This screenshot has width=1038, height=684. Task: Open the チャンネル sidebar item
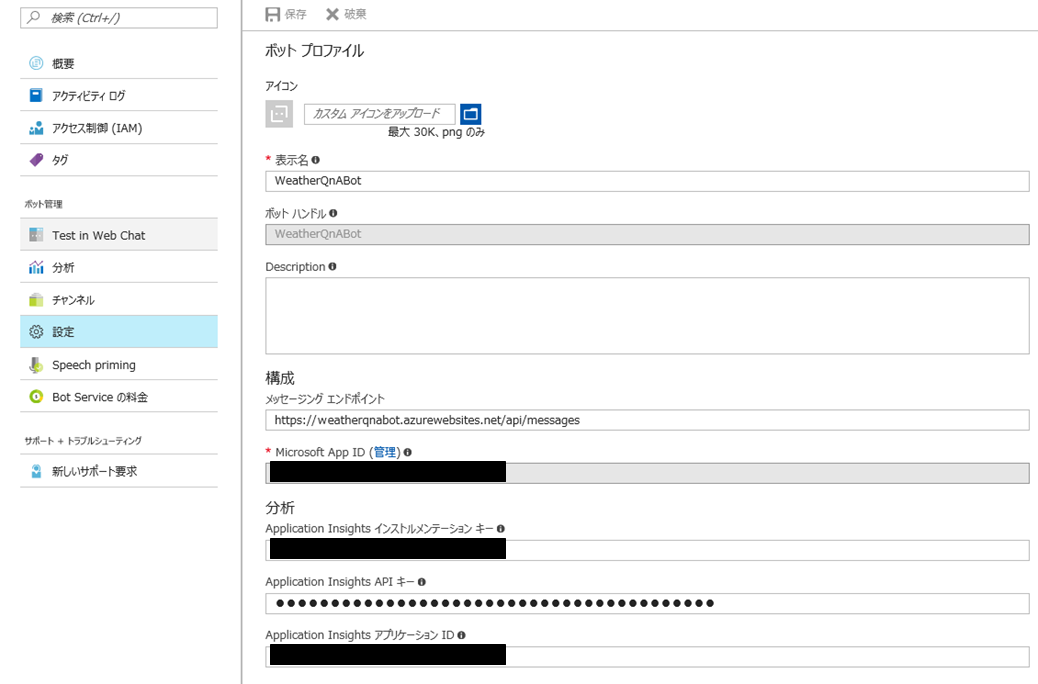[119, 300]
